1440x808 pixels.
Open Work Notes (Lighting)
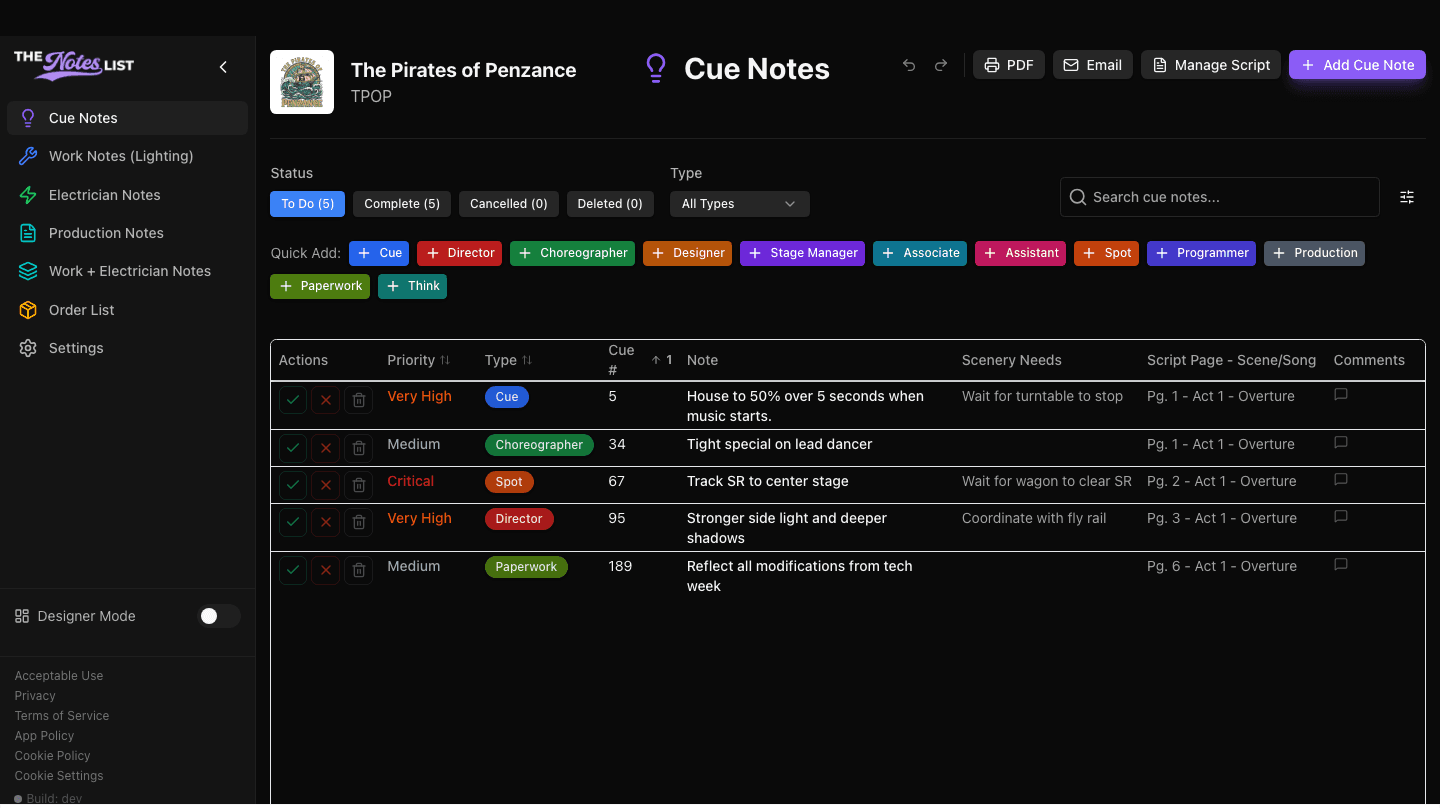coord(128,156)
